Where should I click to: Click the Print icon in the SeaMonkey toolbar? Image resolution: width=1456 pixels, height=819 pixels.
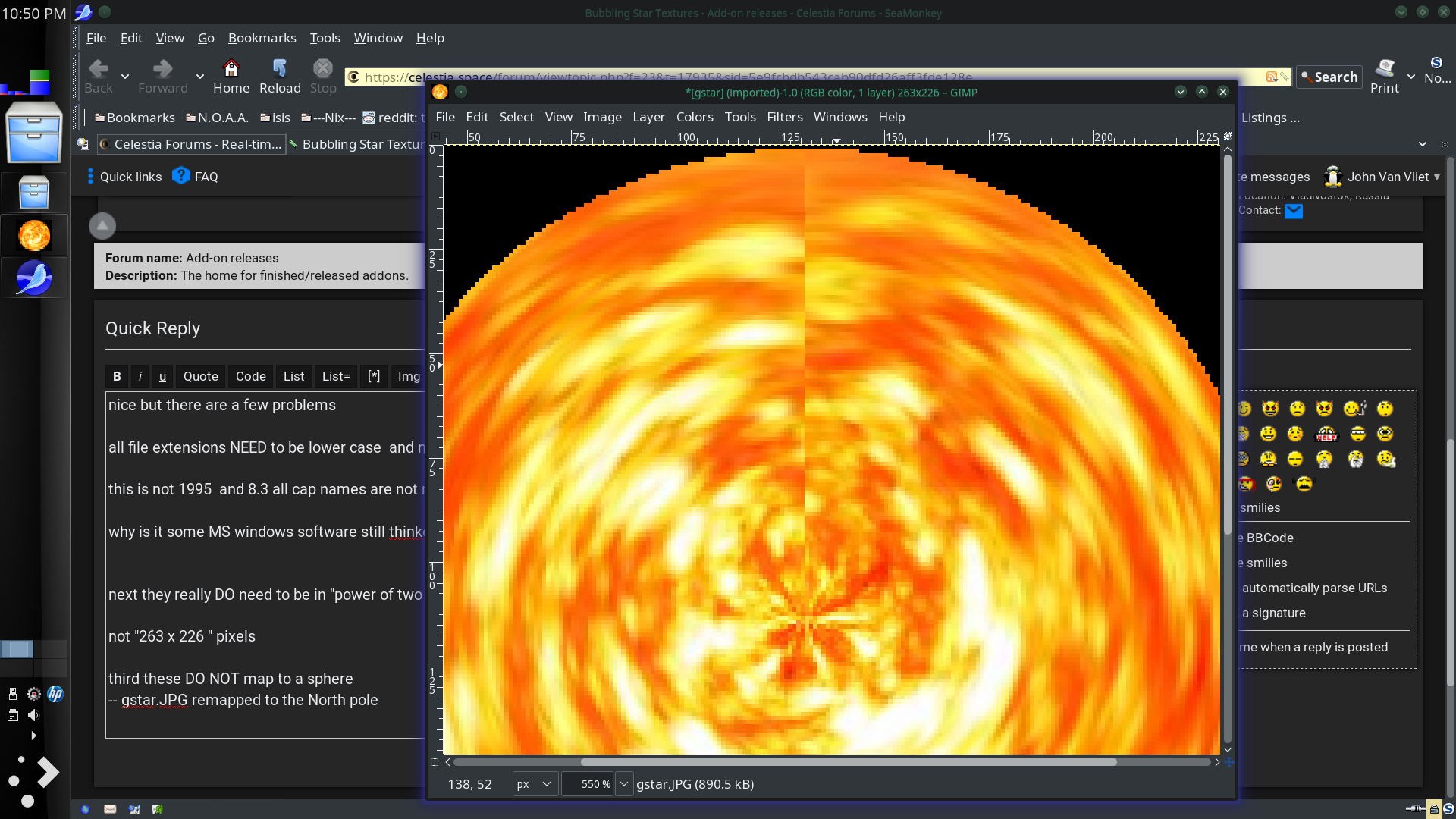pos(1385,69)
